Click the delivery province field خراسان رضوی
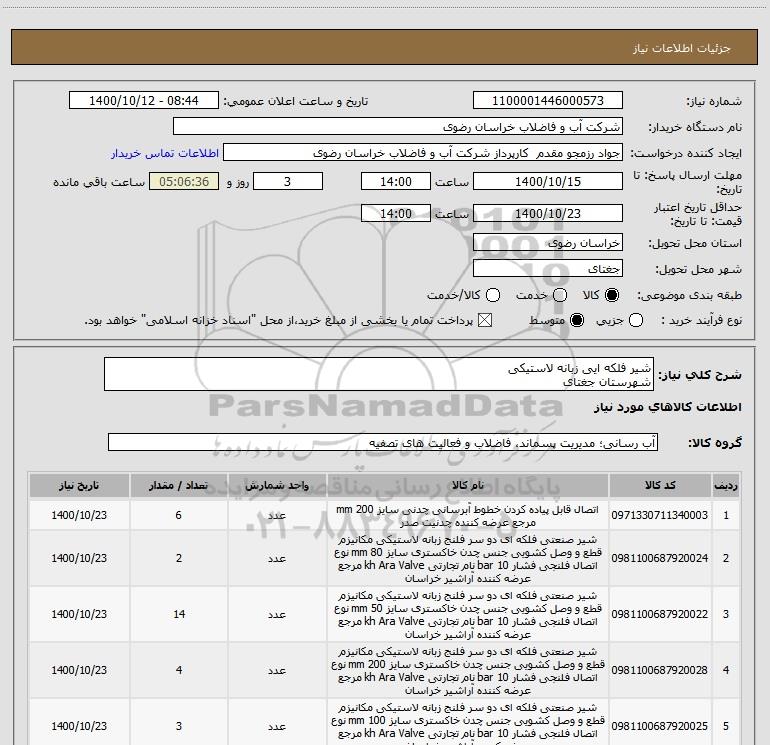The height and width of the screenshot is (745, 770). pyautogui.click(x=548, y=243)
